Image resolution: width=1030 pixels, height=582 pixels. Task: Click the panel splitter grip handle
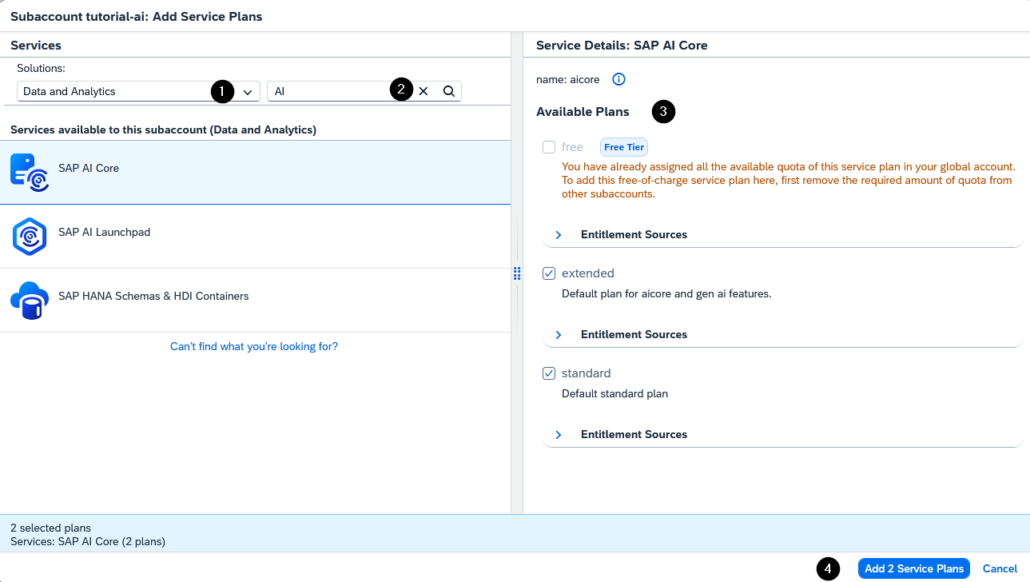517,273
